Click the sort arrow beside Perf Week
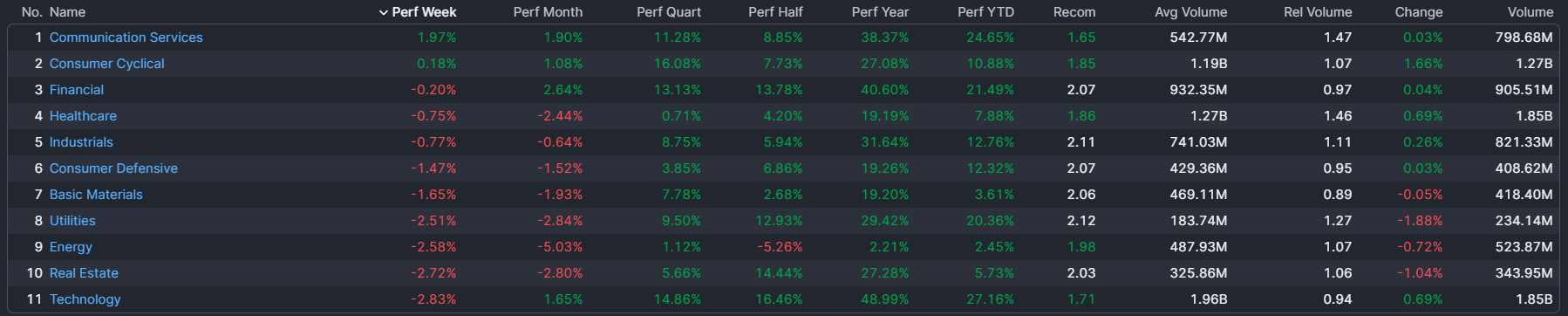Viewport: 1568px width, 316px height. click(383, 12)
